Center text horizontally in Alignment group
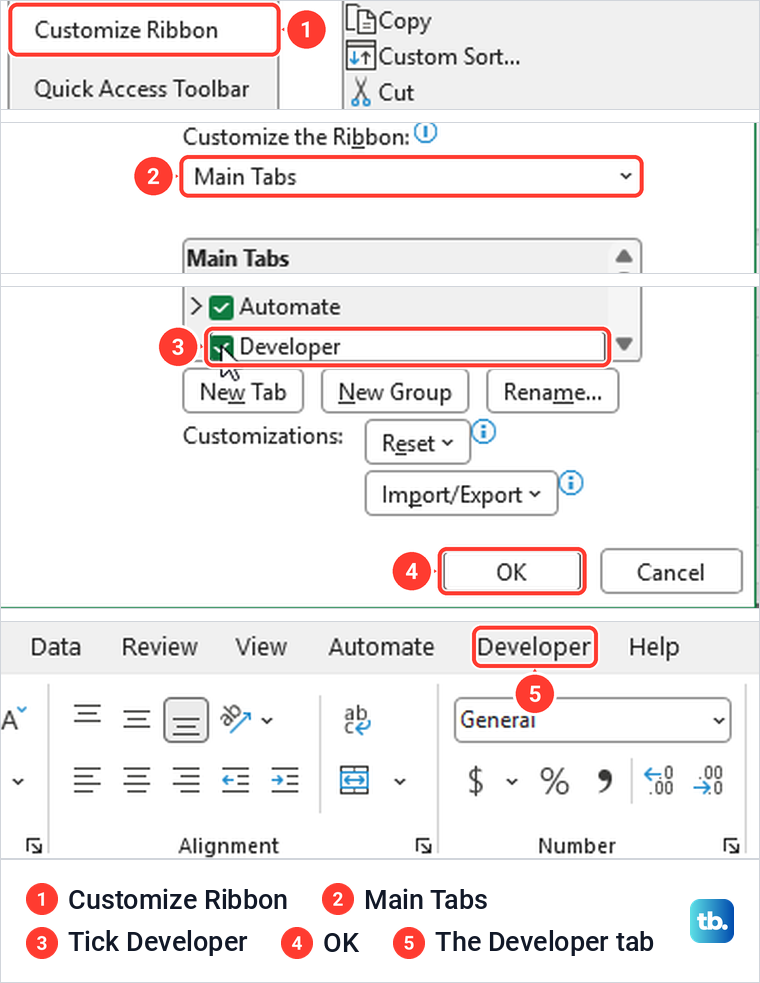 point(136,780)
